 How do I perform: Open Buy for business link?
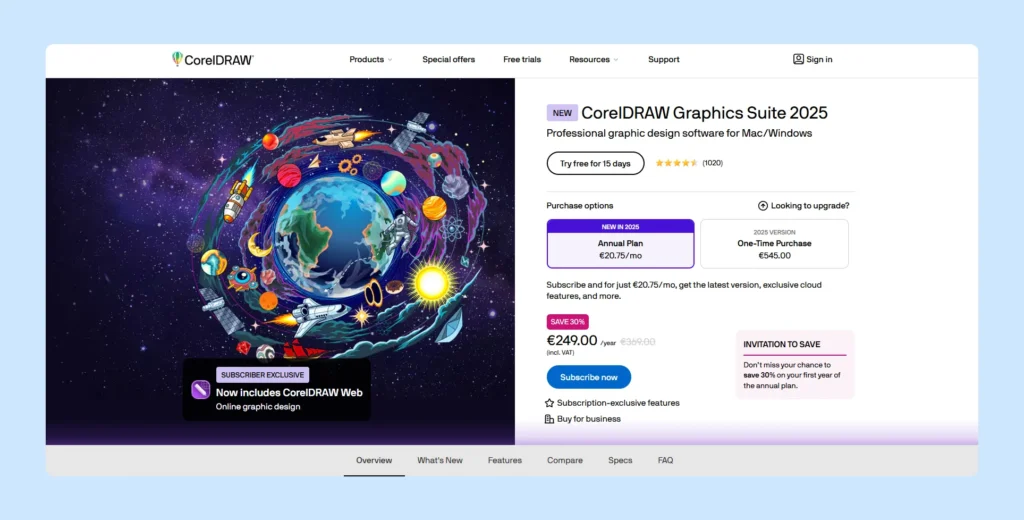pyautogui.click(x=589, y=419)
